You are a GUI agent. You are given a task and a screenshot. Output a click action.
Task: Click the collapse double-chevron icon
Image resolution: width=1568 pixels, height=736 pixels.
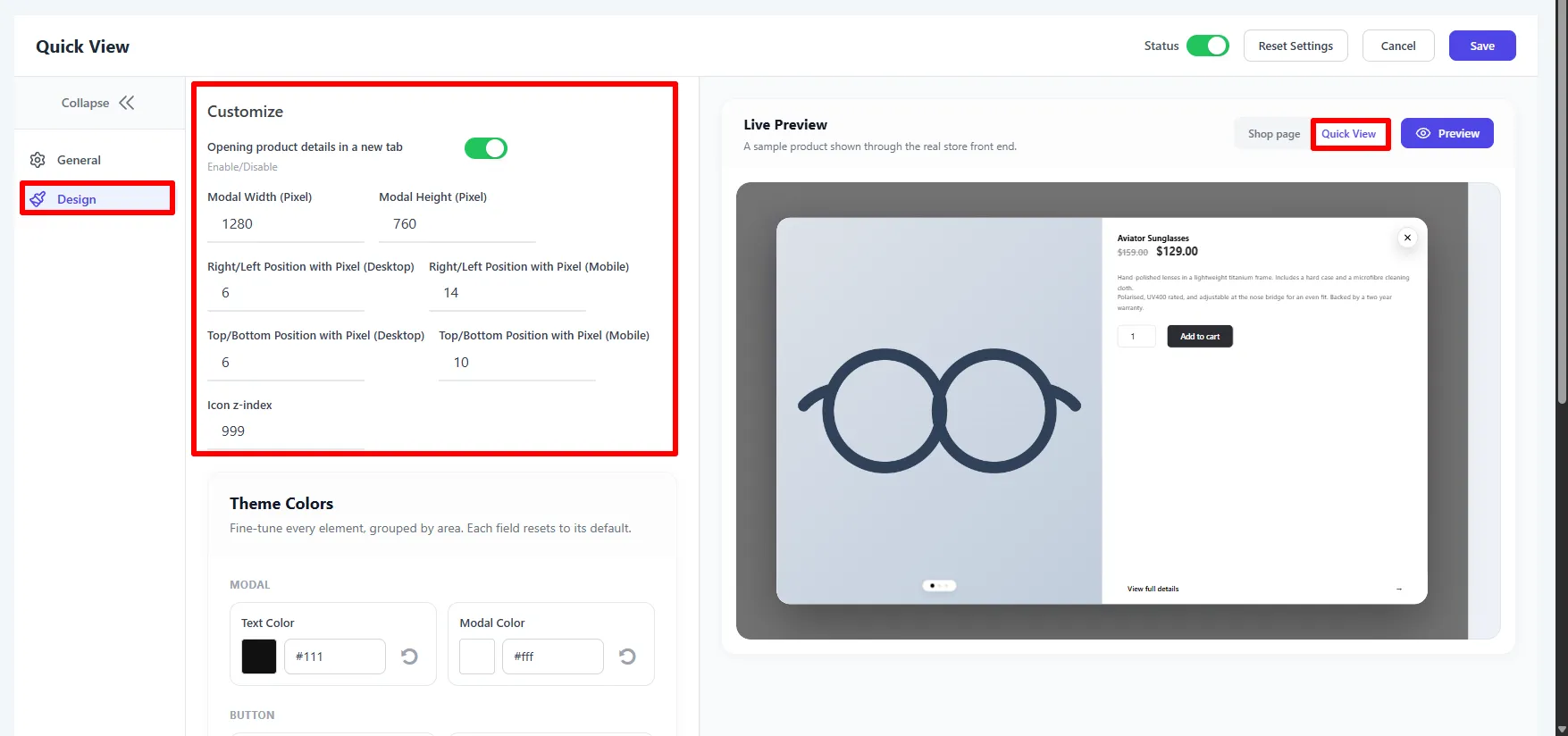click(127, 103)
